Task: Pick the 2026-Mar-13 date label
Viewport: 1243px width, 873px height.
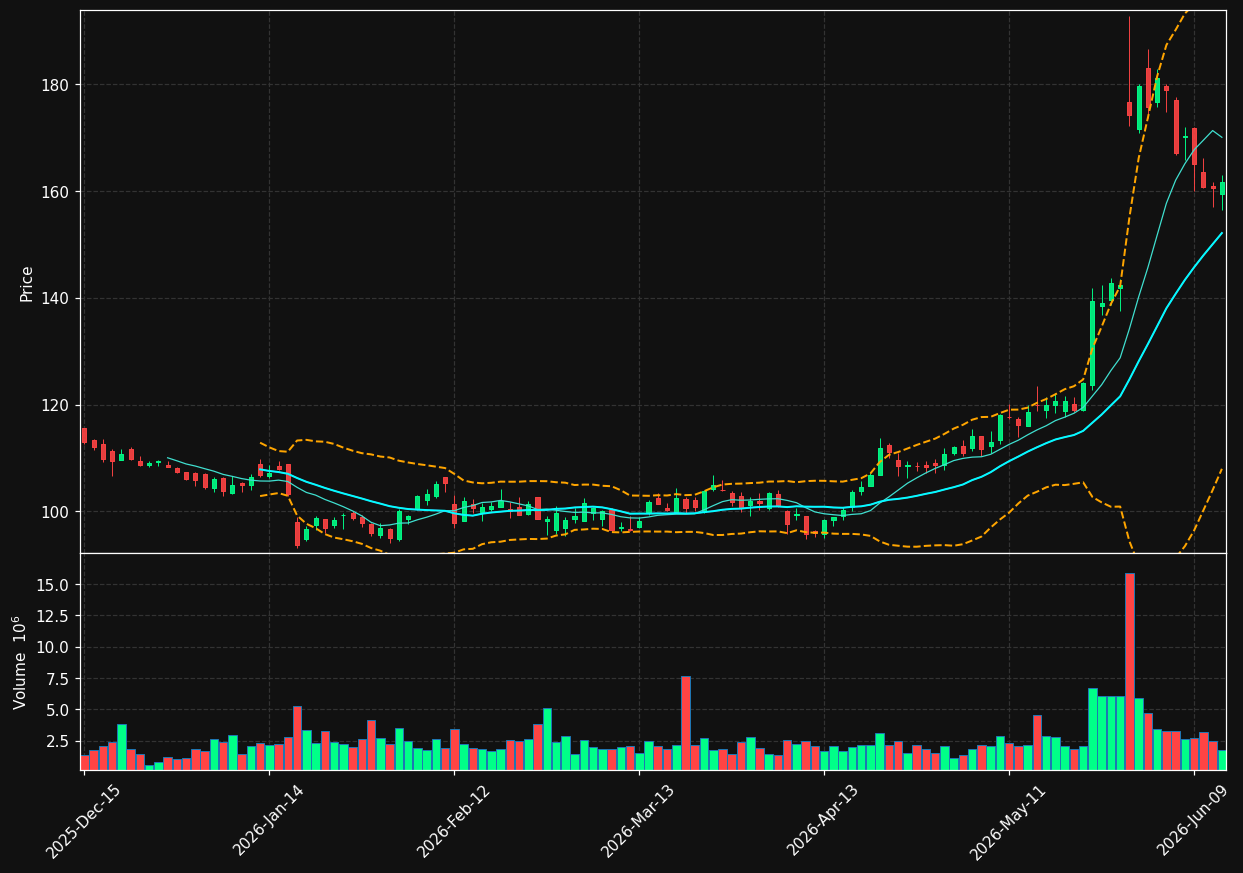Action: point(638,820)
